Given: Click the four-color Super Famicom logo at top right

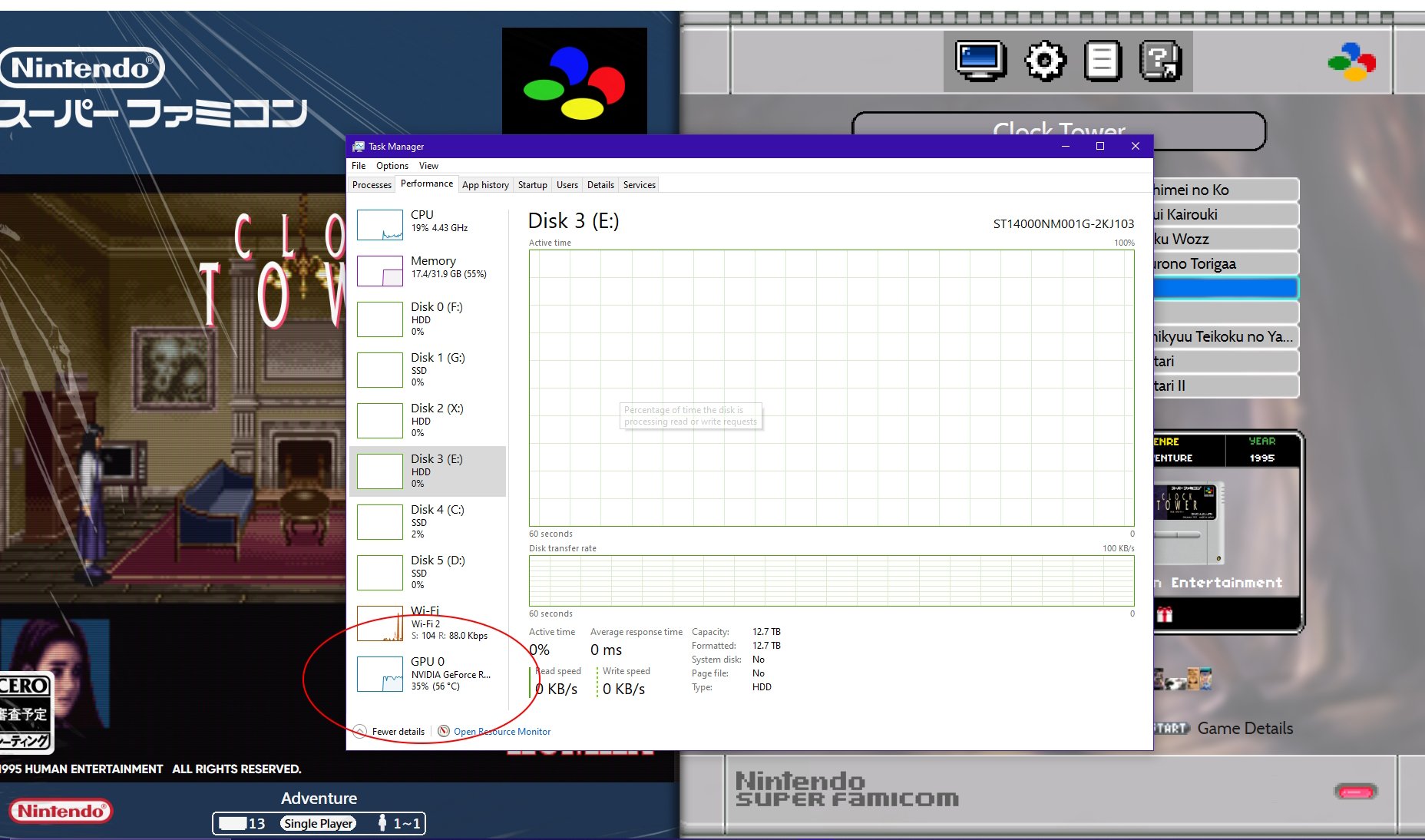Looking at the screenshot, I should coord(1351,61).
